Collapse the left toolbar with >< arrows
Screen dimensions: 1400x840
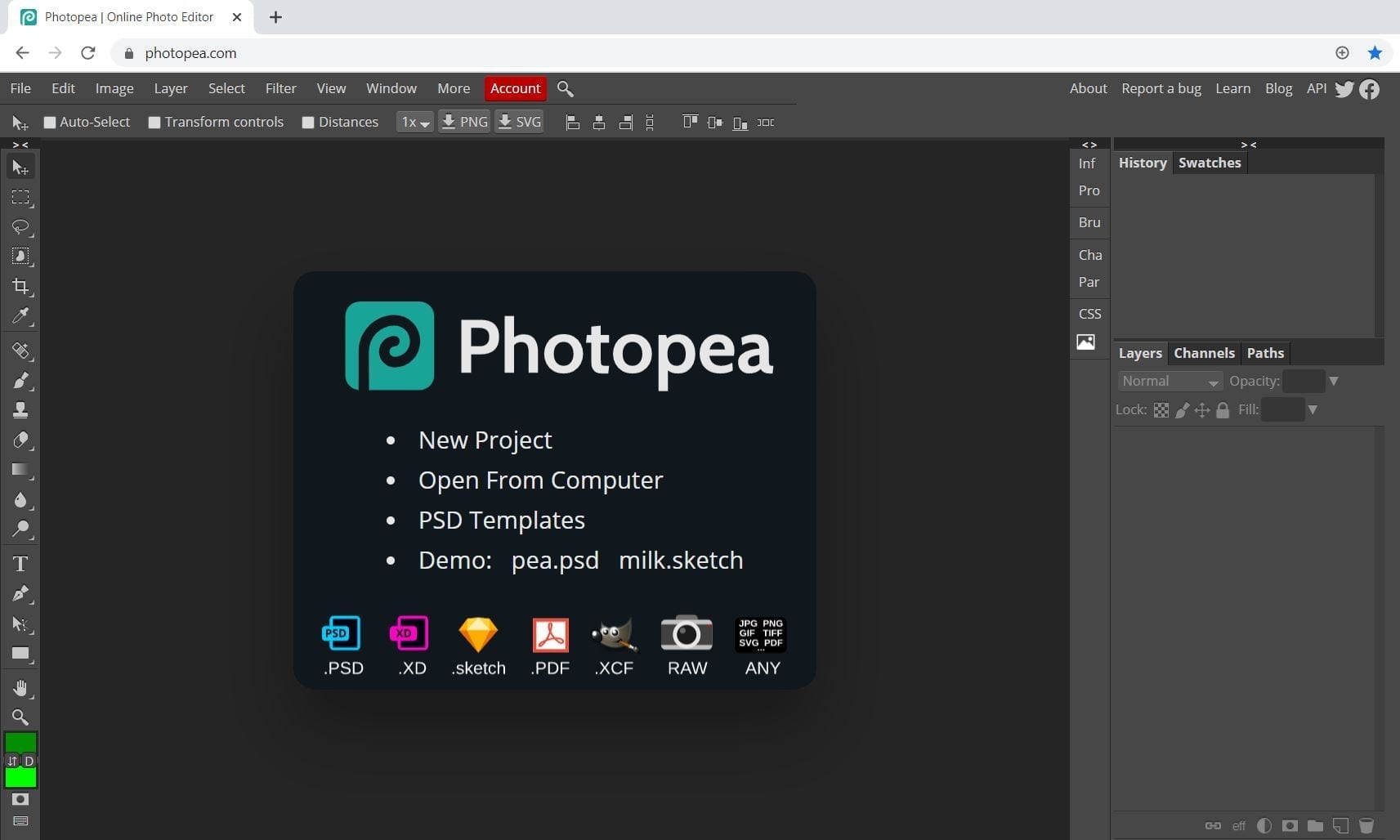20,145
